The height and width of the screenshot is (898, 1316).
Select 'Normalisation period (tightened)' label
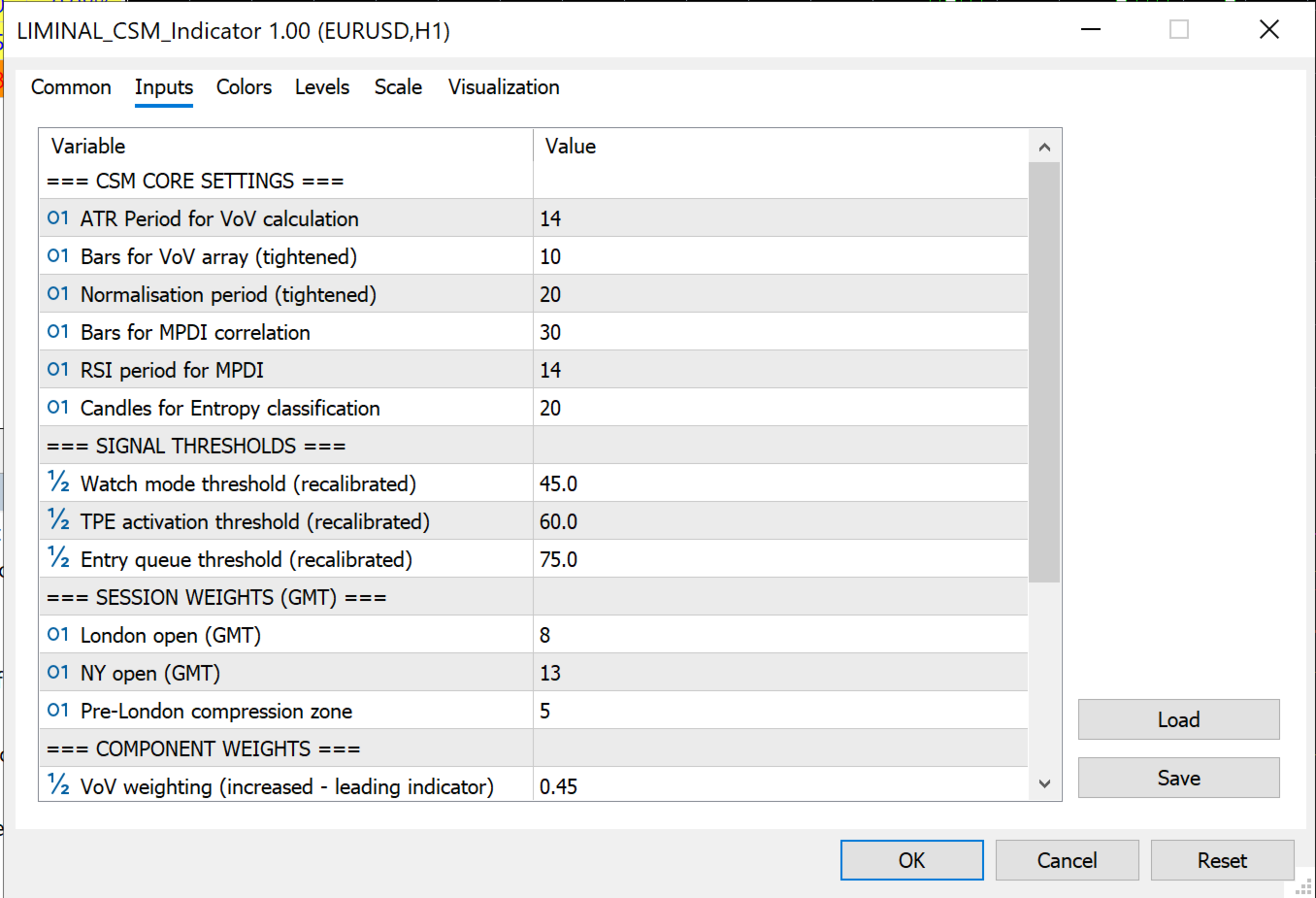tap(228, 294)
